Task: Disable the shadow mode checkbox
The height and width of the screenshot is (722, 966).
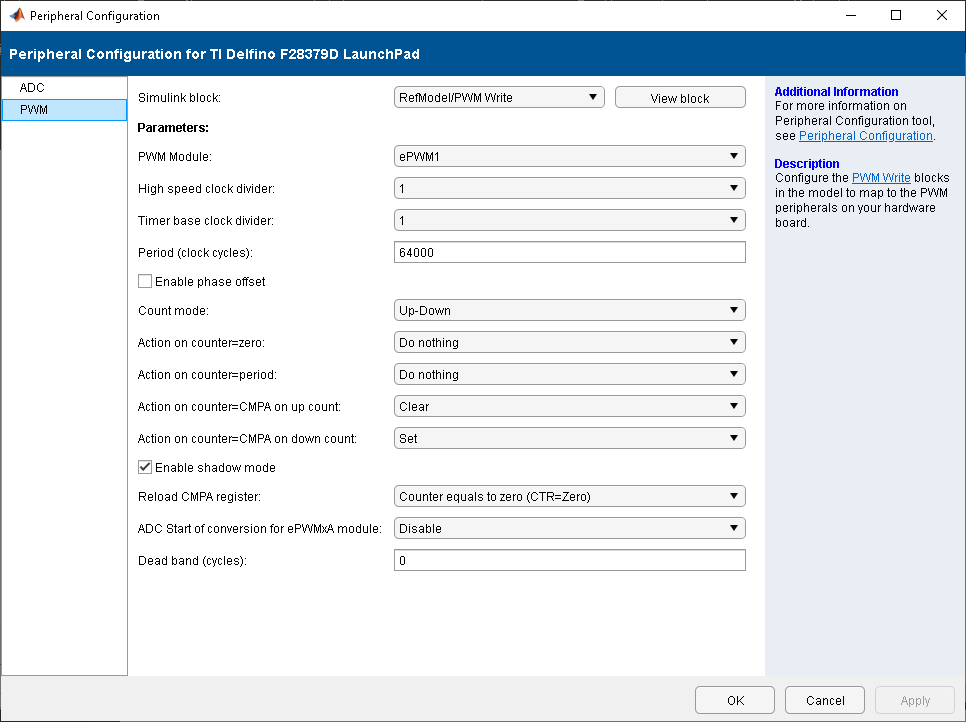Action: (145, 467)
